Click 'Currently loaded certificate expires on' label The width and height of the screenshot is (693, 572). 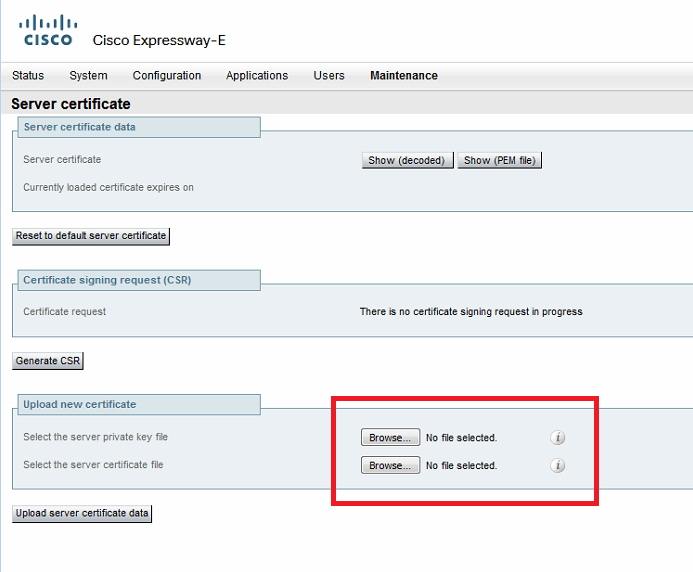[108, 187]
